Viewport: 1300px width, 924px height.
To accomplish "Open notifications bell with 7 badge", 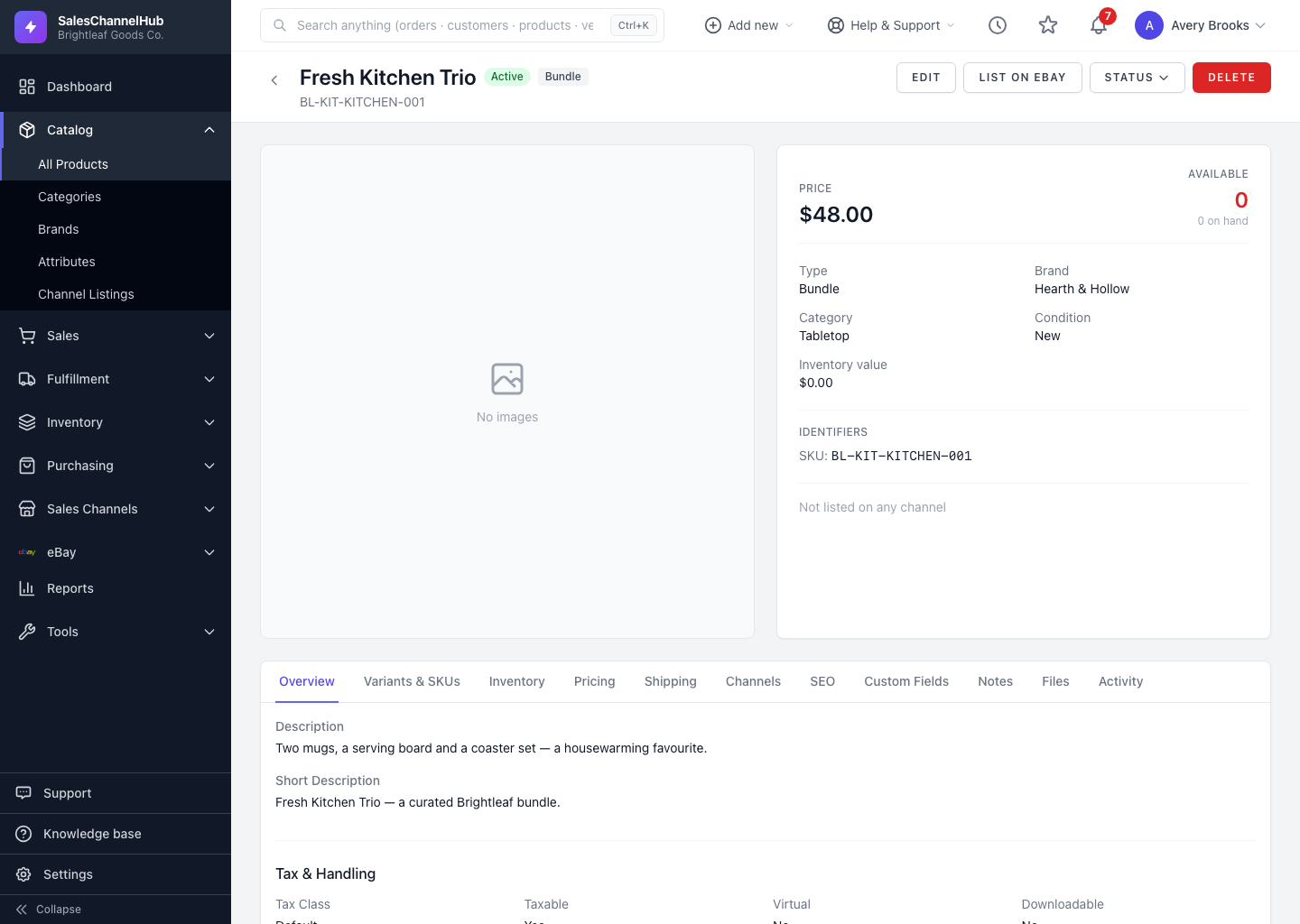I will pyautogui.click(x=1099, y=24).
